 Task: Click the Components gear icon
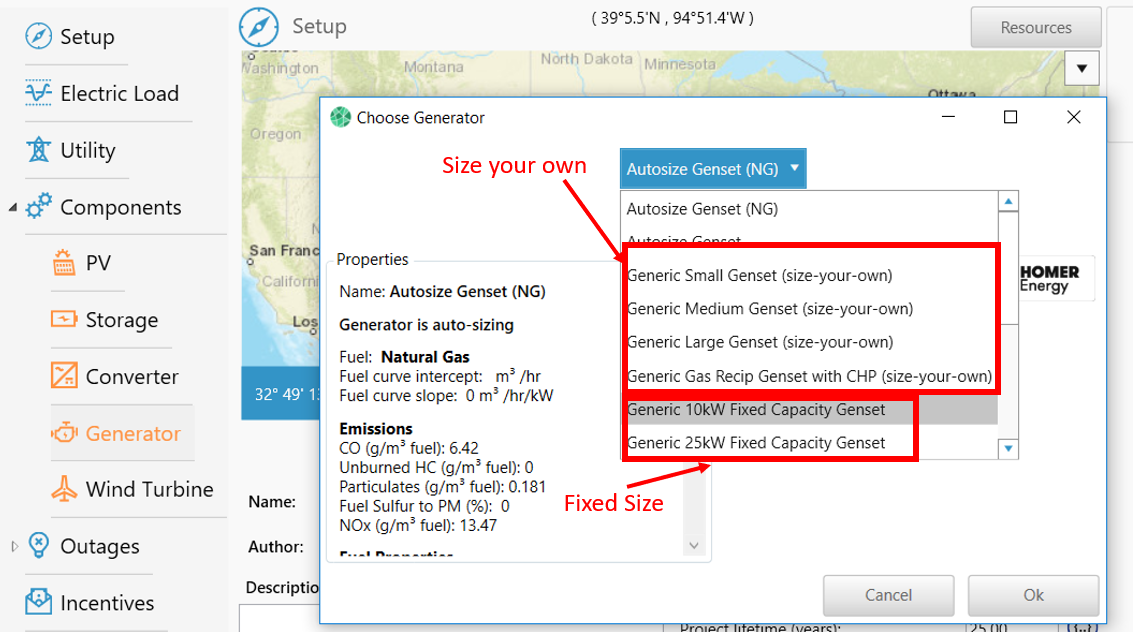coord(41,206)
